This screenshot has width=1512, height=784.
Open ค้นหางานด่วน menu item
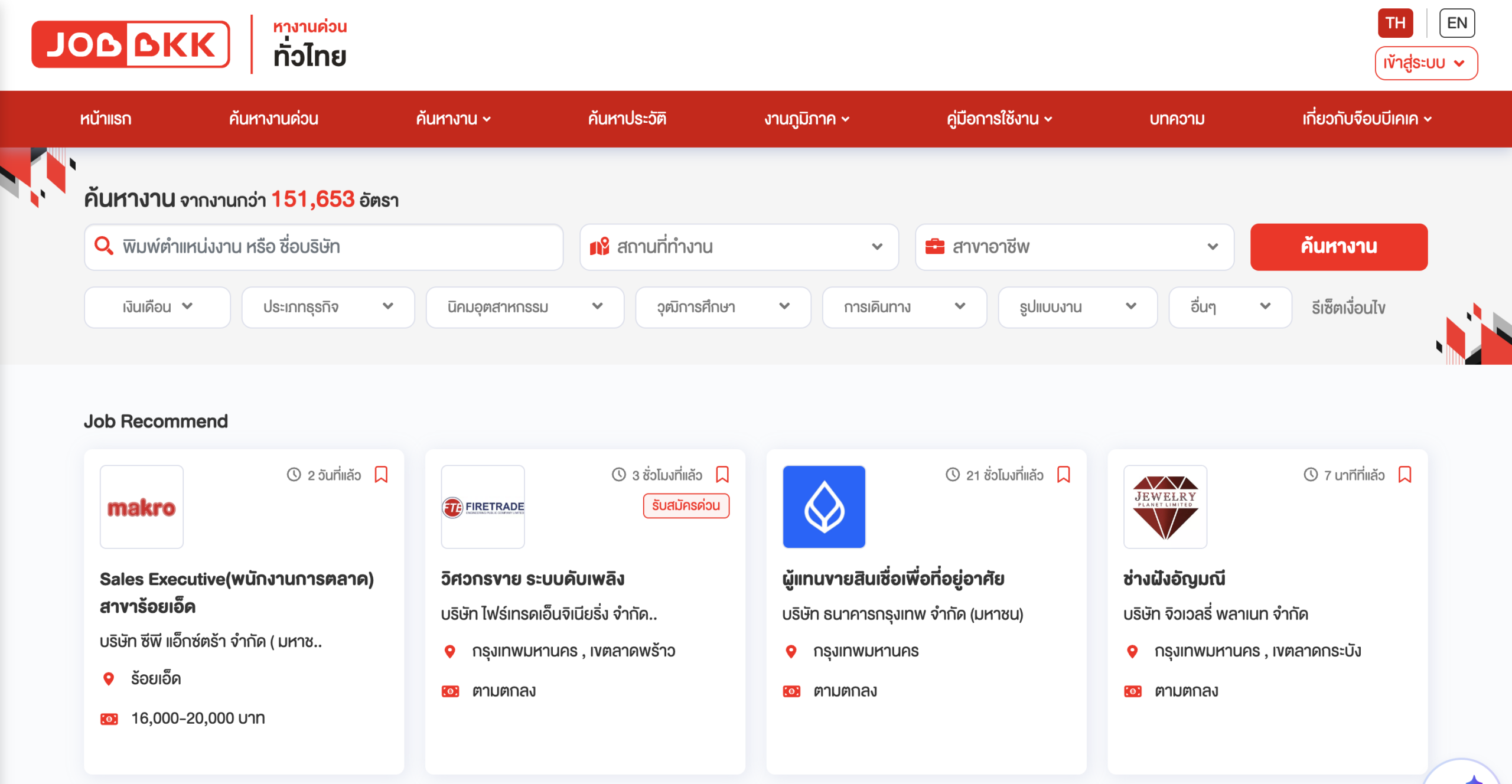click(x=273, y=119)
